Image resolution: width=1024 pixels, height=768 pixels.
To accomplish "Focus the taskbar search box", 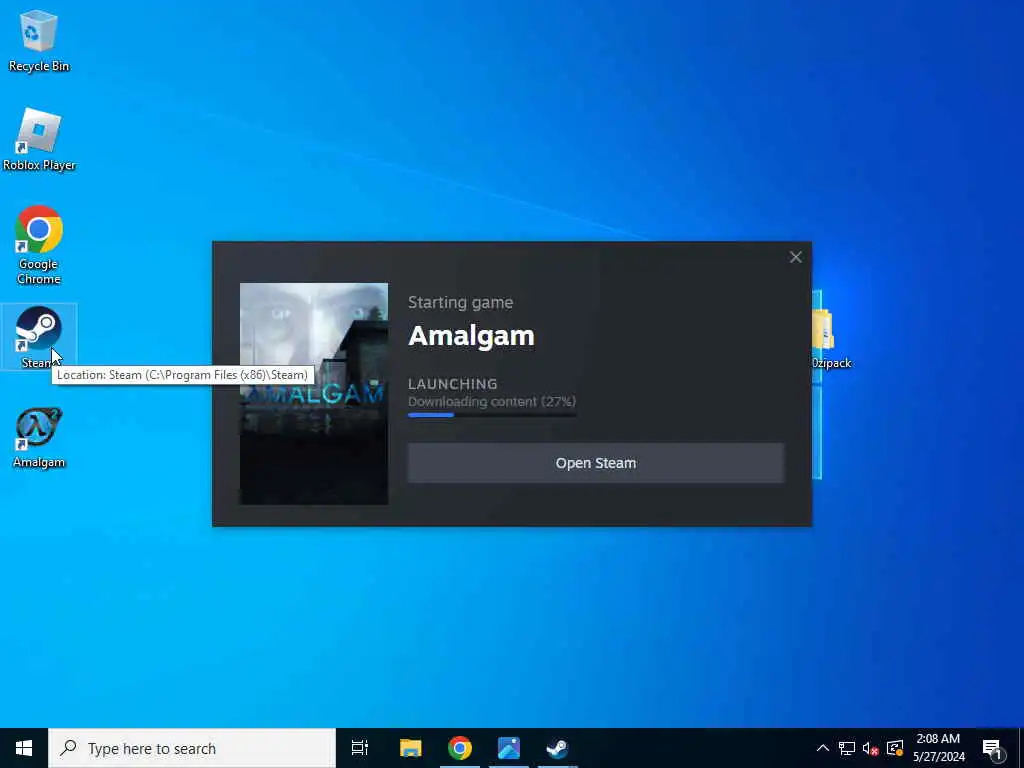I will coord(192,748).
